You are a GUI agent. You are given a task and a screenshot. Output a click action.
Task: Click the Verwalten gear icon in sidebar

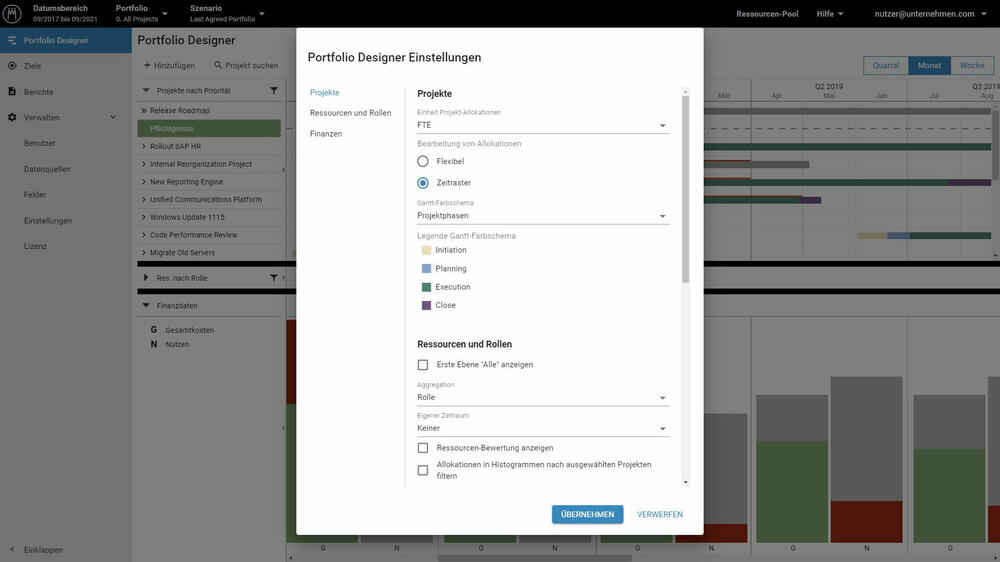pos(12,118)
